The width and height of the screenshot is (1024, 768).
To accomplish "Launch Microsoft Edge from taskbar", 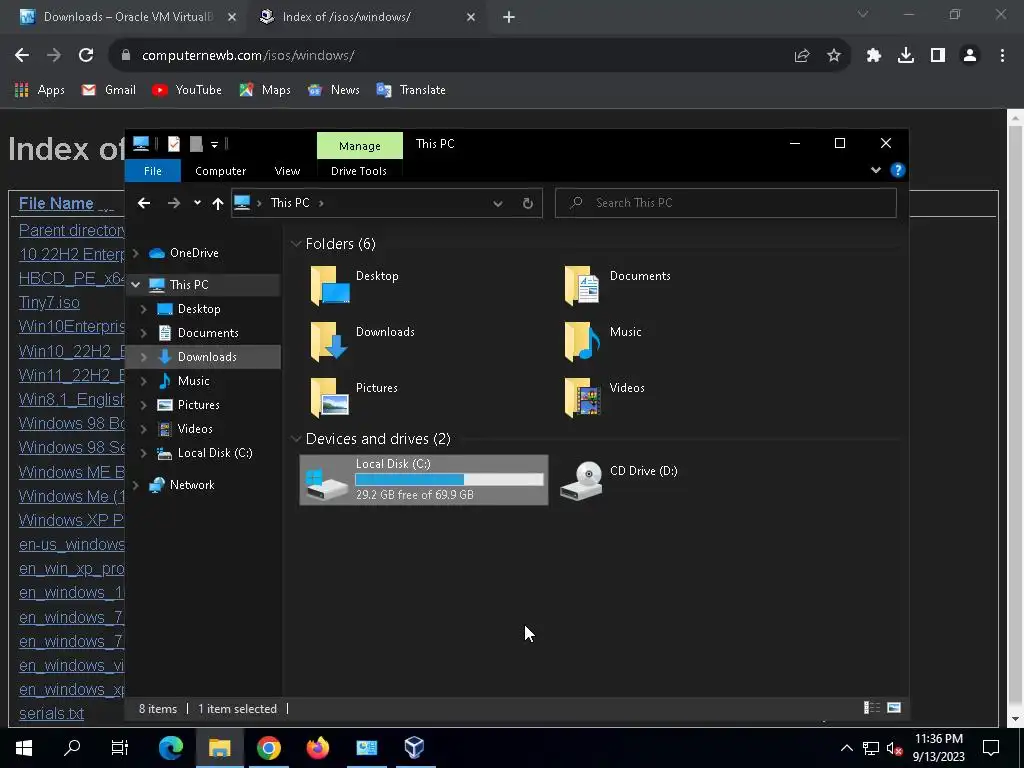I will tap(171, 748).
